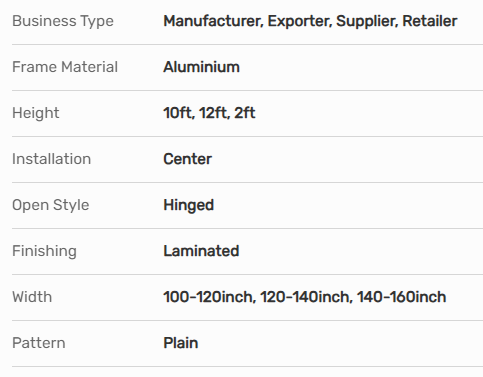Select the 100-120inch width text
This screenshot has height=377, width=483.
coord(210,297)
